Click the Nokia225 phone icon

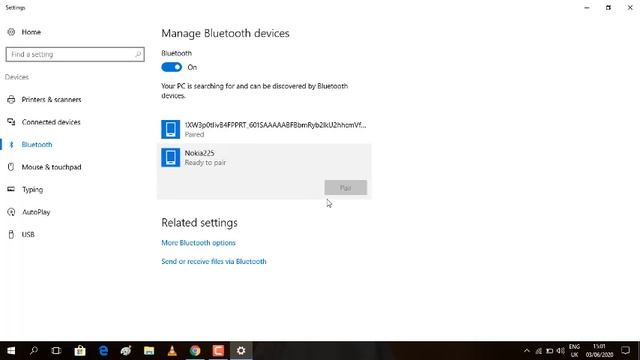(171, 158)
